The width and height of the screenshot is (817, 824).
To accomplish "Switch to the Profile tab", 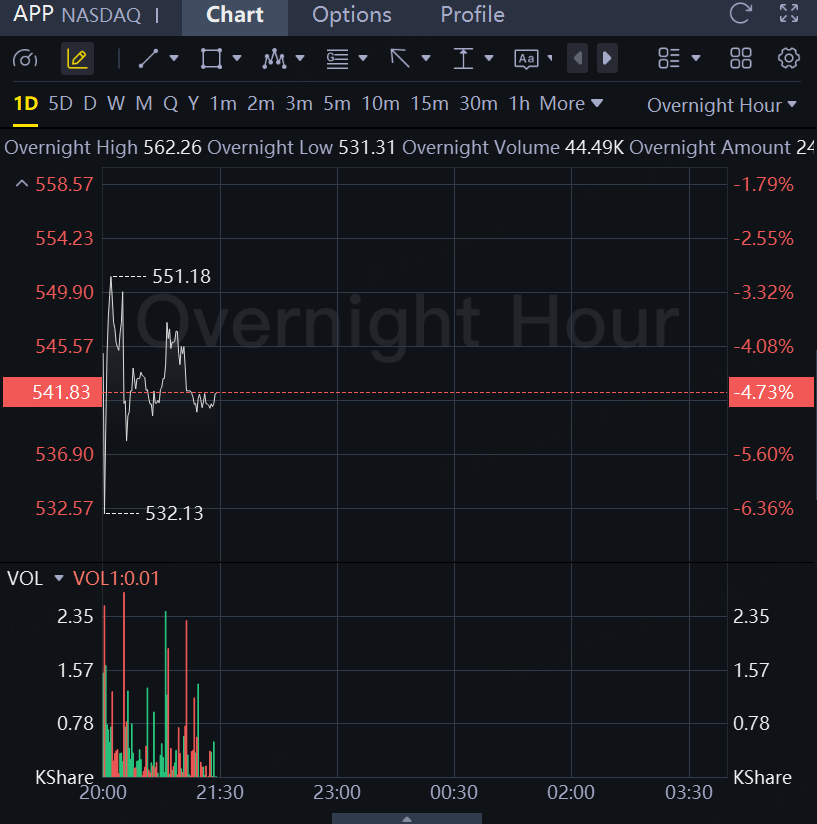I will [x=472, y=15].
